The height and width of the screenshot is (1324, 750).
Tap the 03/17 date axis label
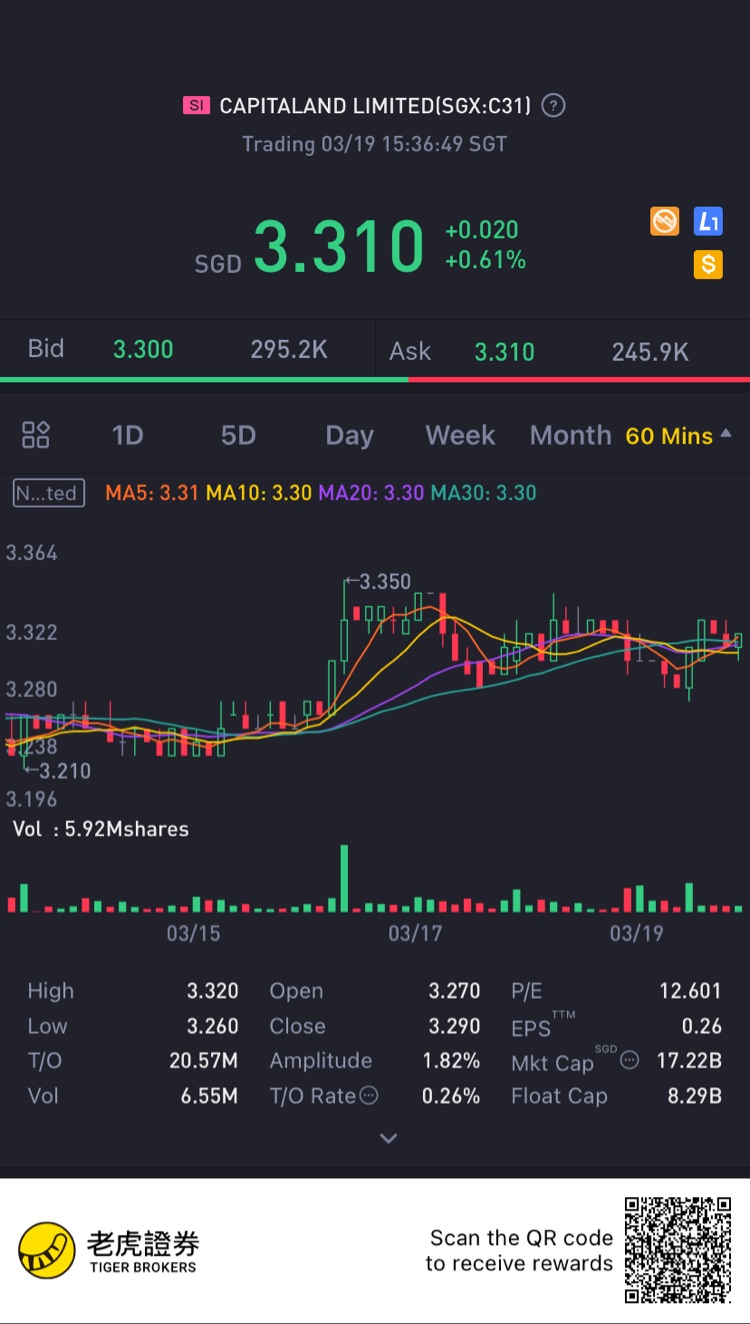point(415,934)
